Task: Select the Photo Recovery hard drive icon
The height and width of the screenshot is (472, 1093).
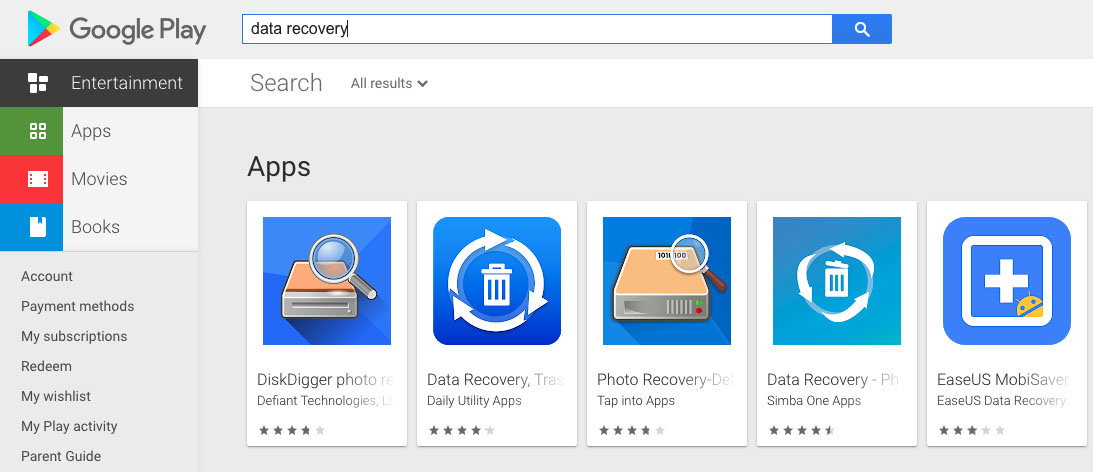Action: tap(667, 281)
